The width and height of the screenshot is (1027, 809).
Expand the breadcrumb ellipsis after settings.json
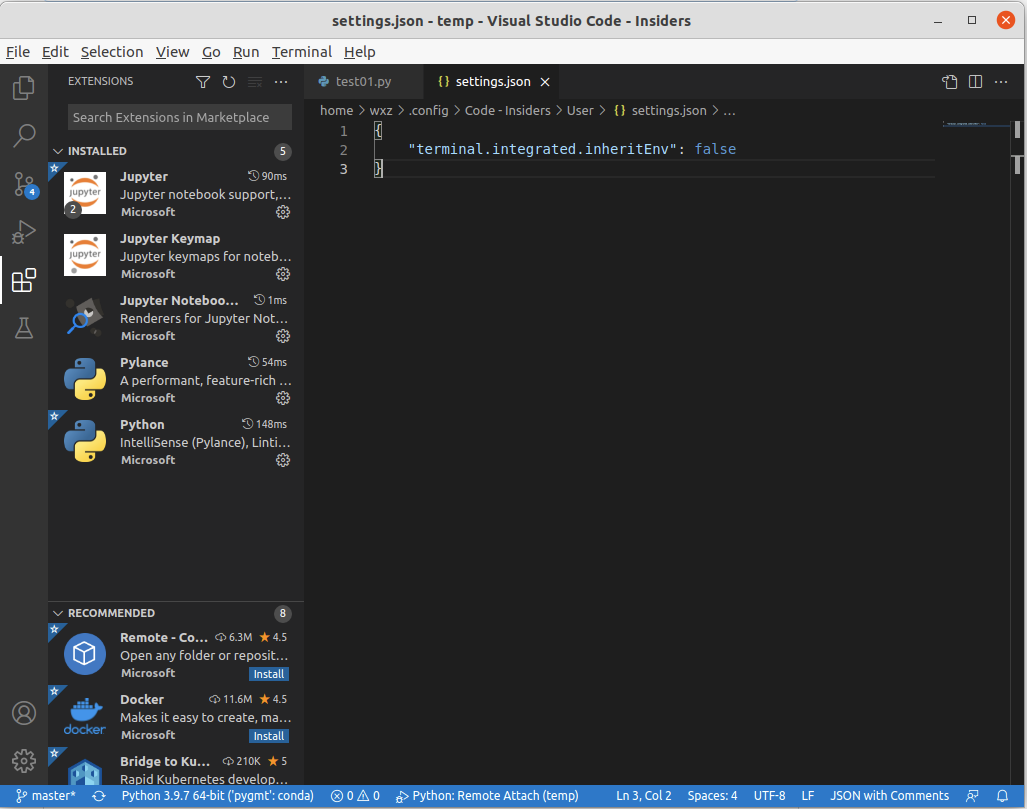728,110
